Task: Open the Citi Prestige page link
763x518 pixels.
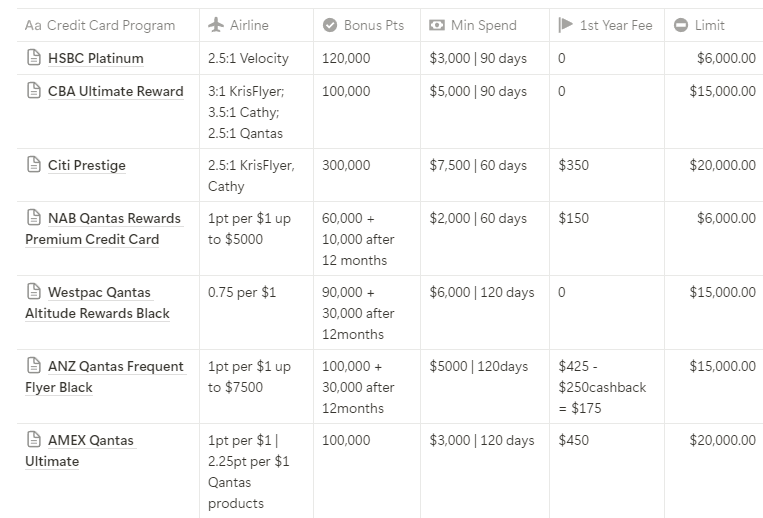Action: click(86, 166)
